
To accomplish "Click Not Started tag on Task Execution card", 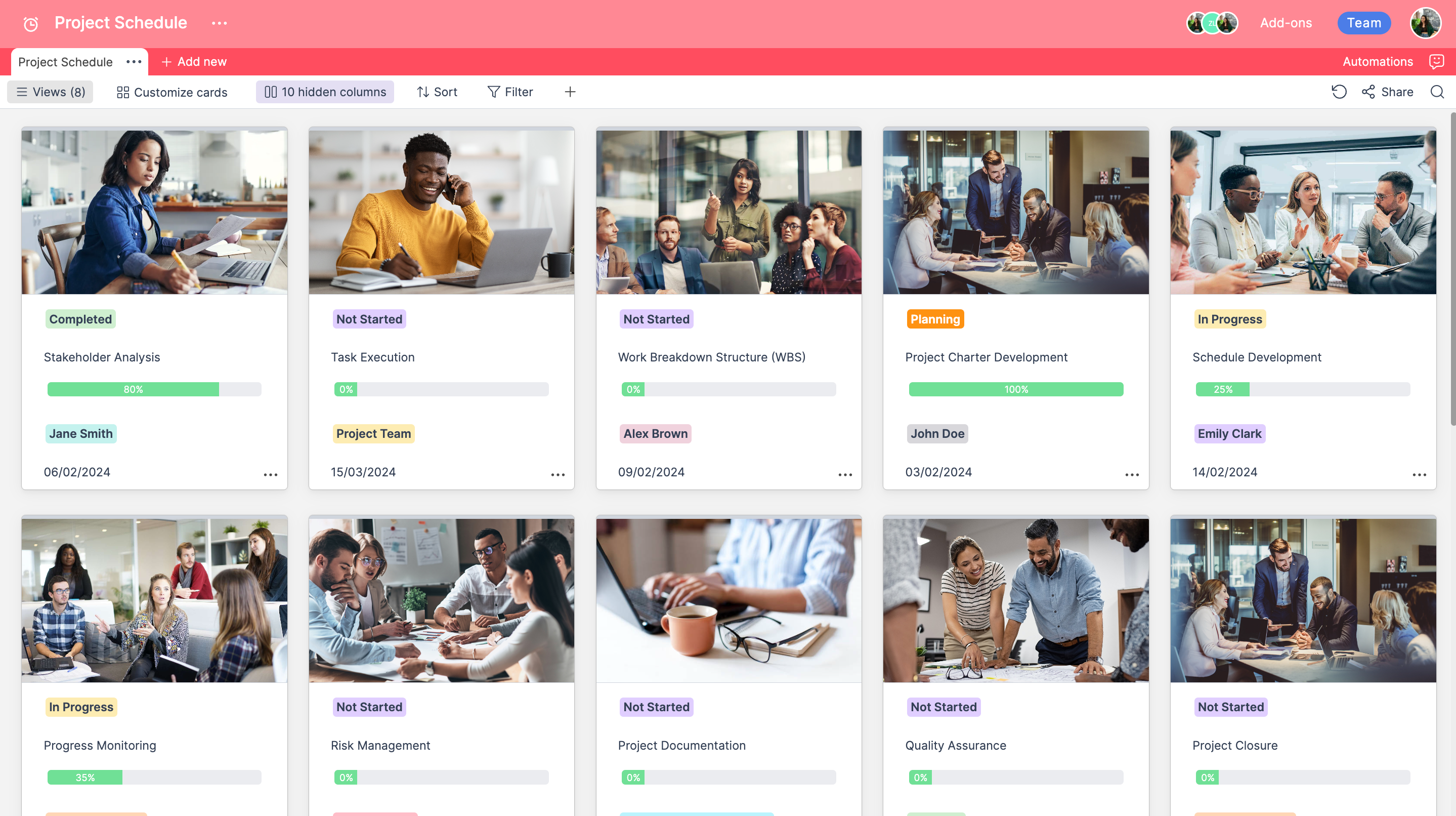I will coord(369,319).
